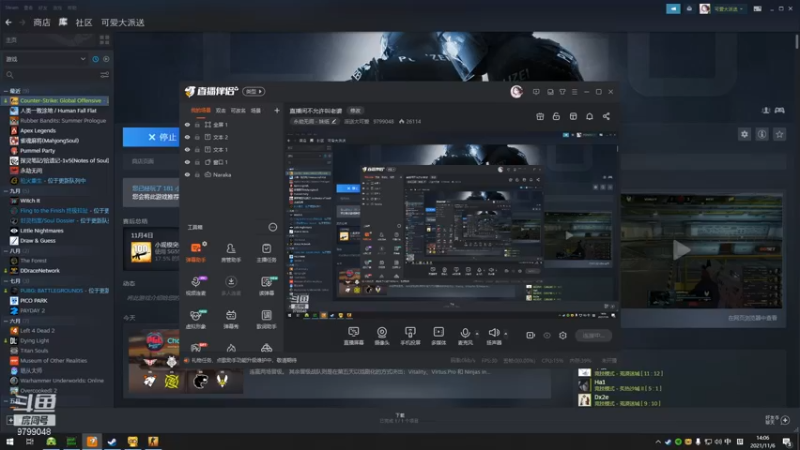The height and width of the screenshot is (450, 800).
Task: Hide the 文本 2 source with its eye
Action: (x=187, y=137)
